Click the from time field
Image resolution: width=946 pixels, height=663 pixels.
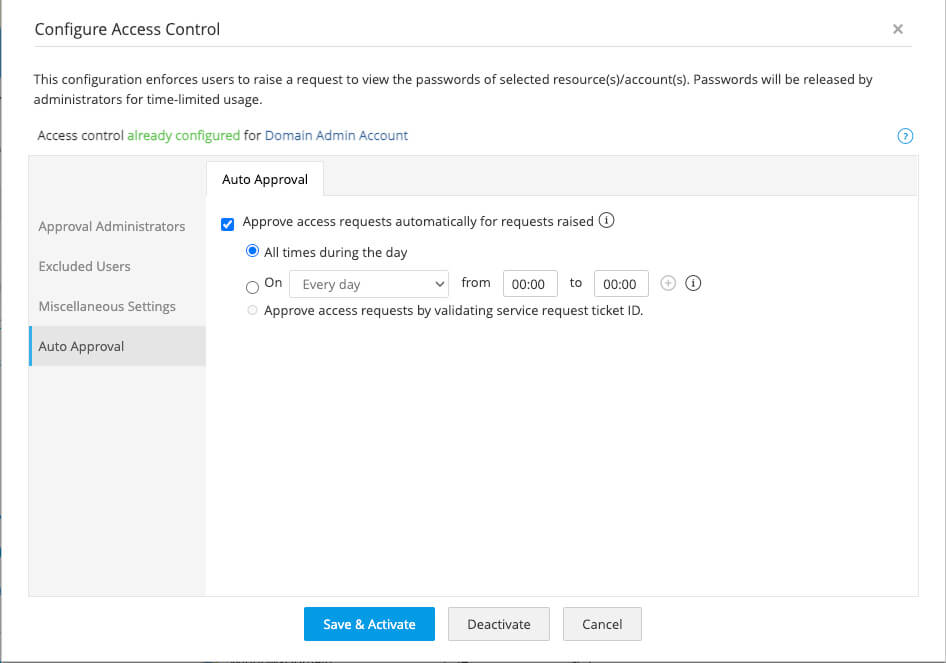tap(528, 285)
